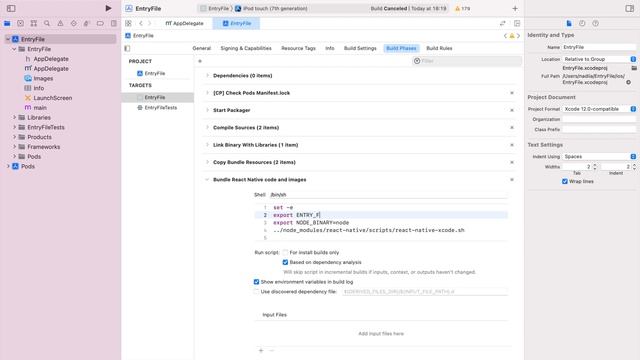This screenshot has width=640, height=360.
Task: Switch to the Build Rules tab
Action: pos(439,48)
